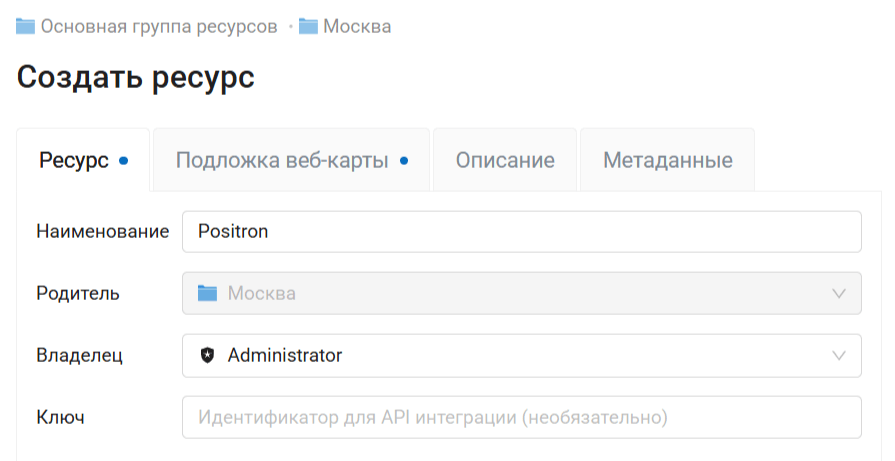This screenshot has height=461, width=895.
Task: Click the blue dot on Ресурс tab
Action: click(123, 160)
